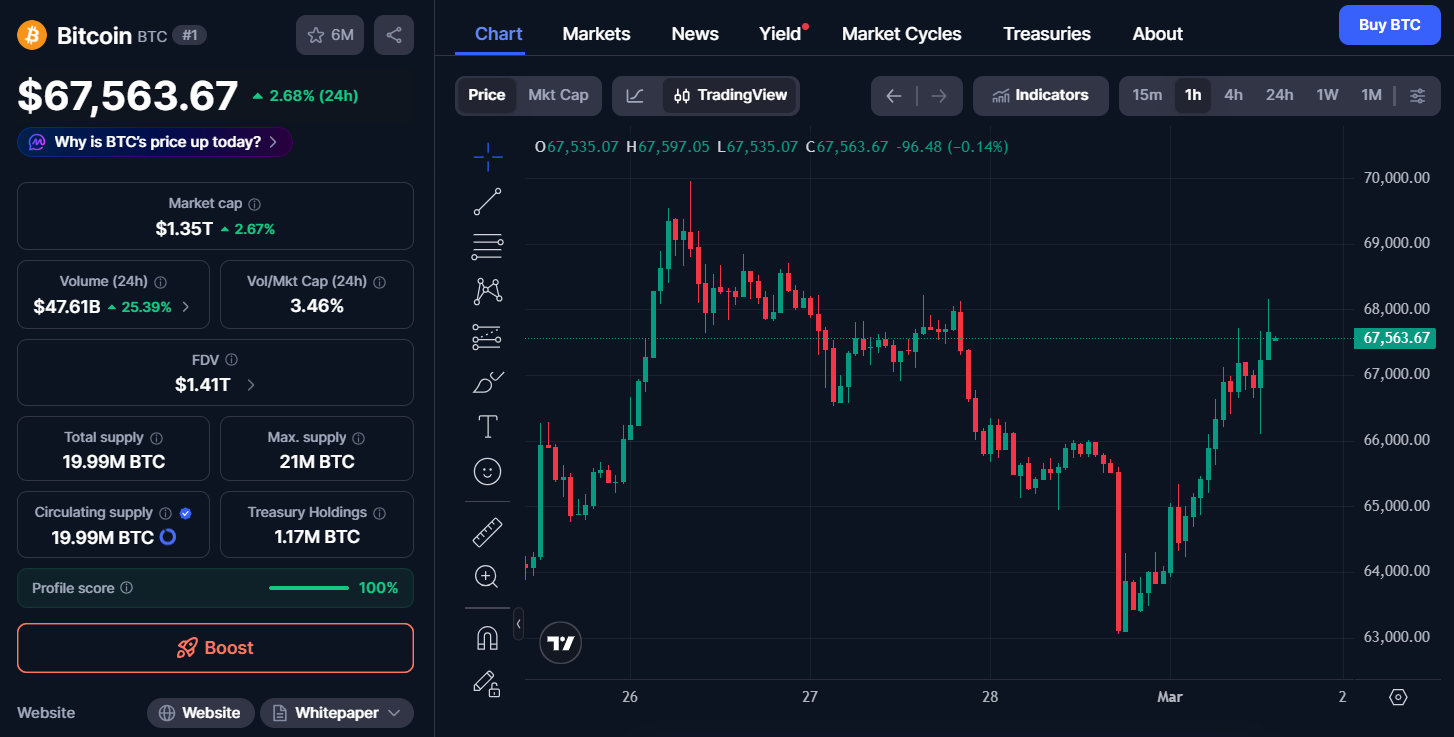Toggle the magnet snapping mode

(x=487, y=638)
